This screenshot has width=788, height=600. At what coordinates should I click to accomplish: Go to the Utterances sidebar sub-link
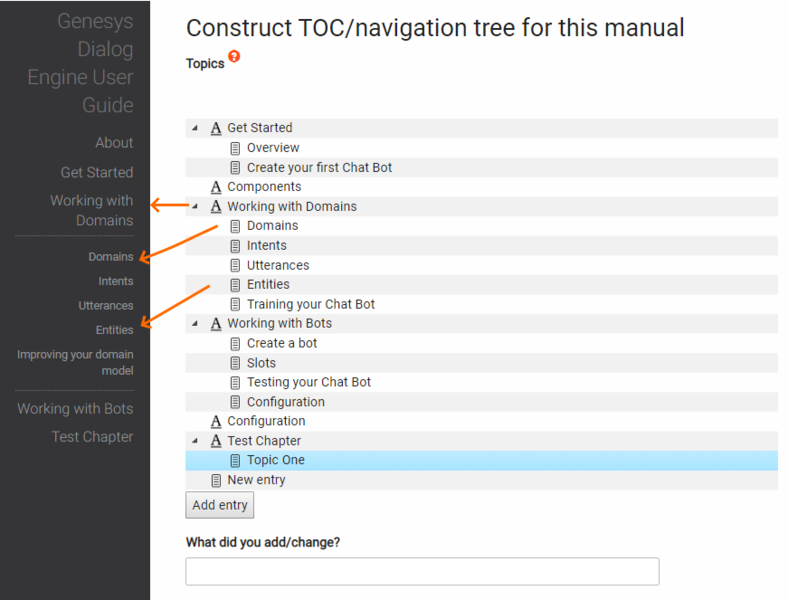point(106,306)
